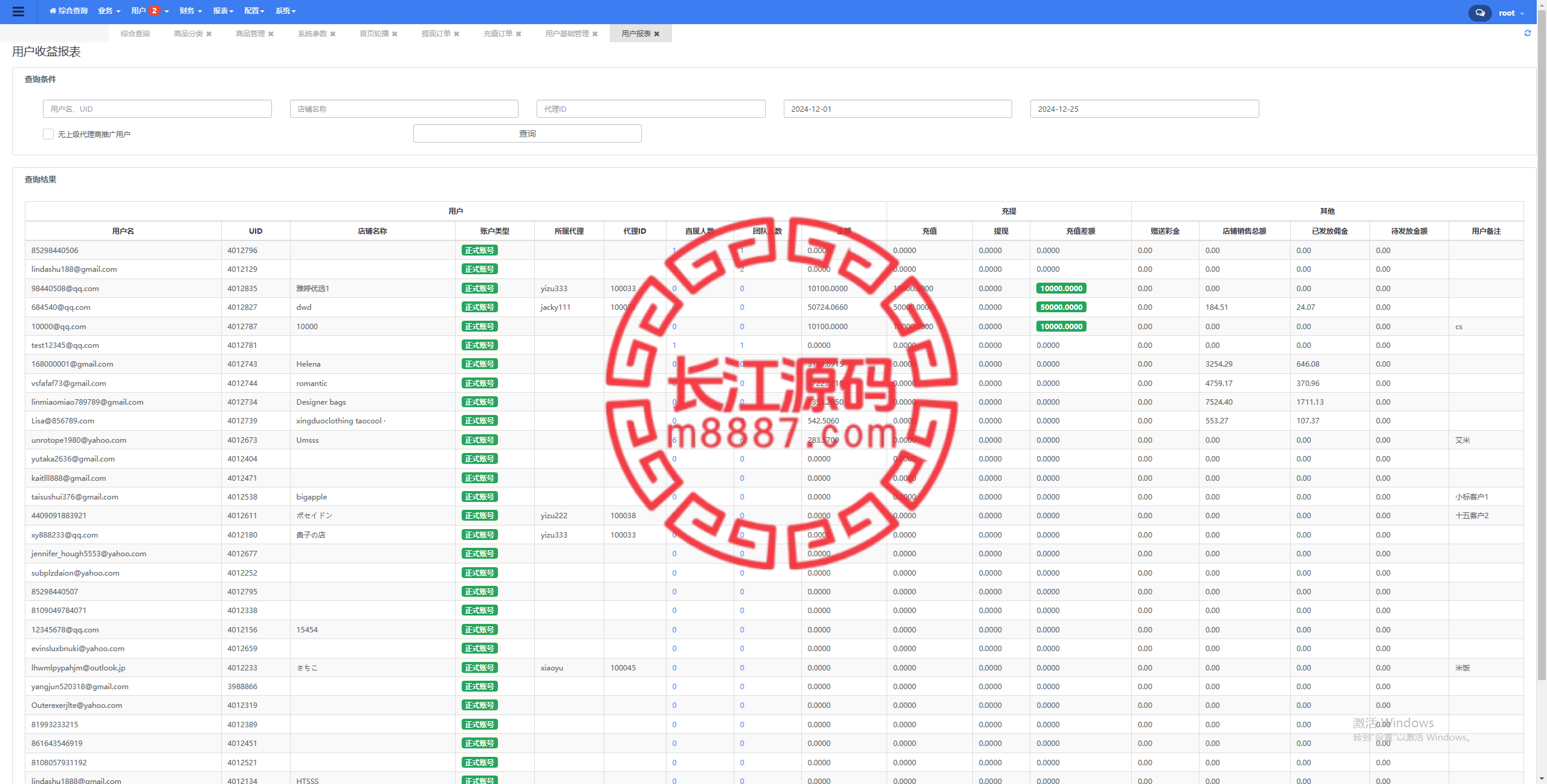Click the 用户名 column header
This screenshot has width=1547, height=784.
point(123,231)
